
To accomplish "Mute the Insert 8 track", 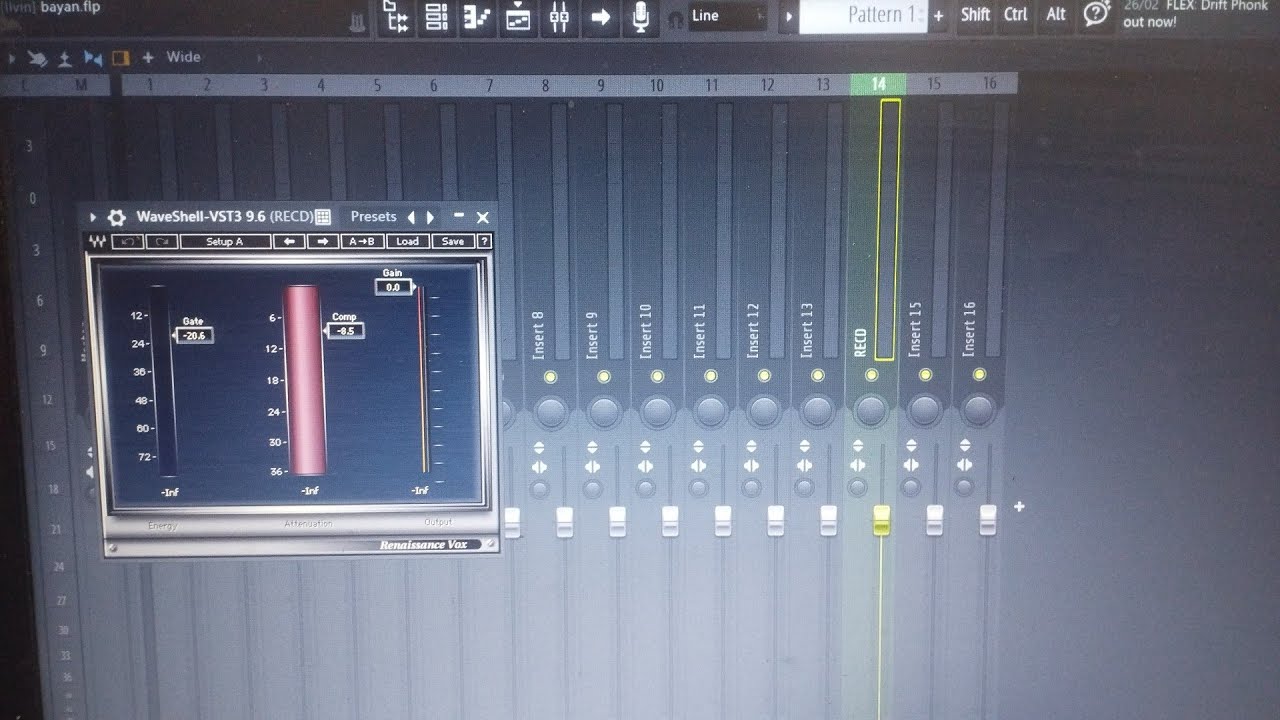I will pos(549,376).
